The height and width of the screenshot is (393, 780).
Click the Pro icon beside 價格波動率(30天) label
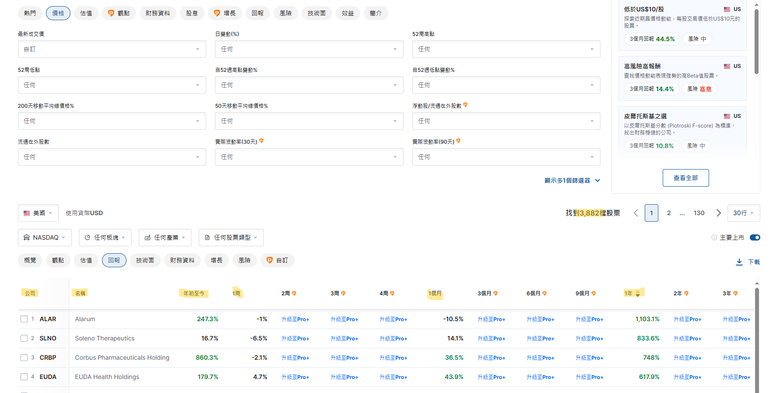[261, 141]
